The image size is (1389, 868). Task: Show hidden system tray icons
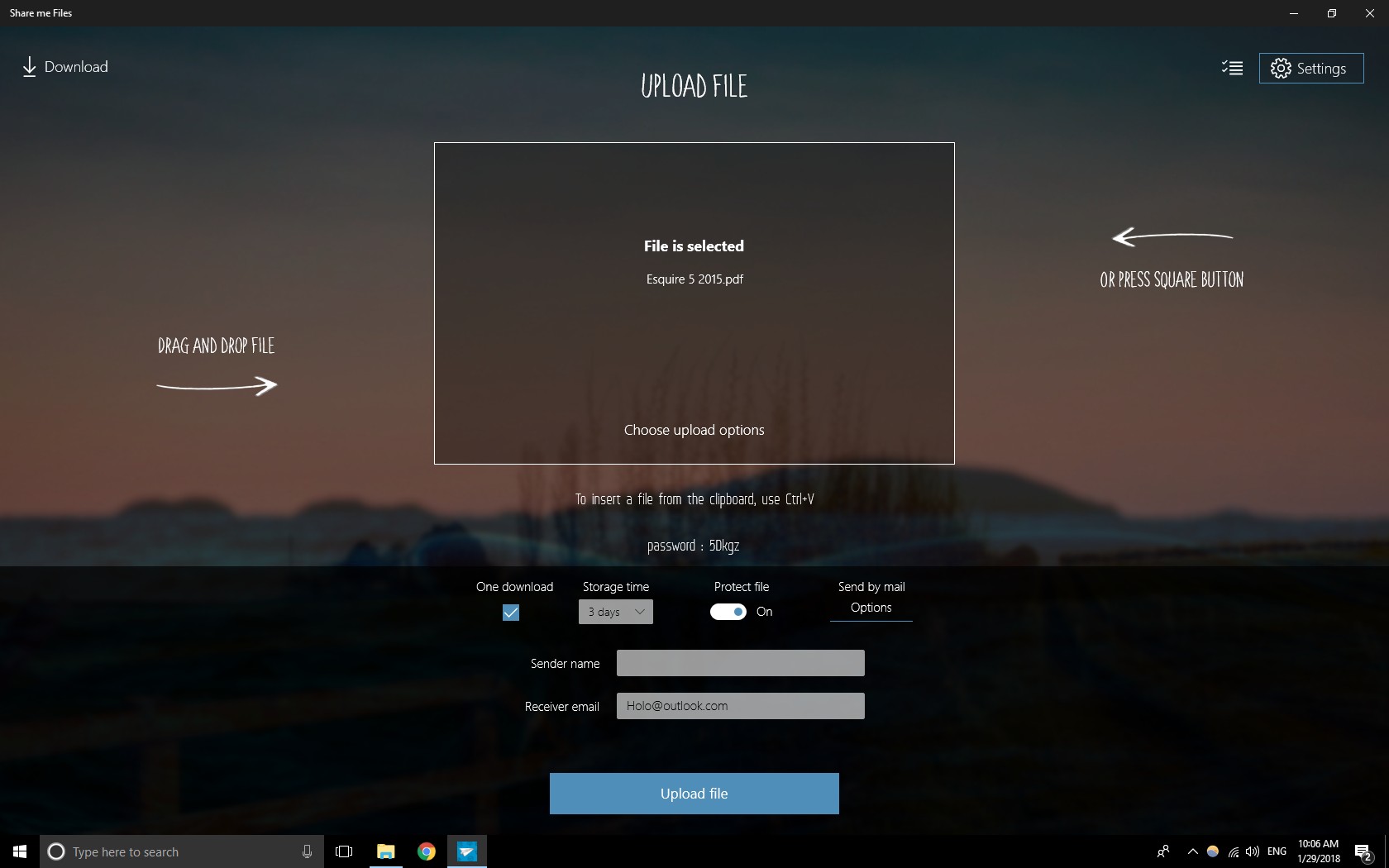(1192, 851)
